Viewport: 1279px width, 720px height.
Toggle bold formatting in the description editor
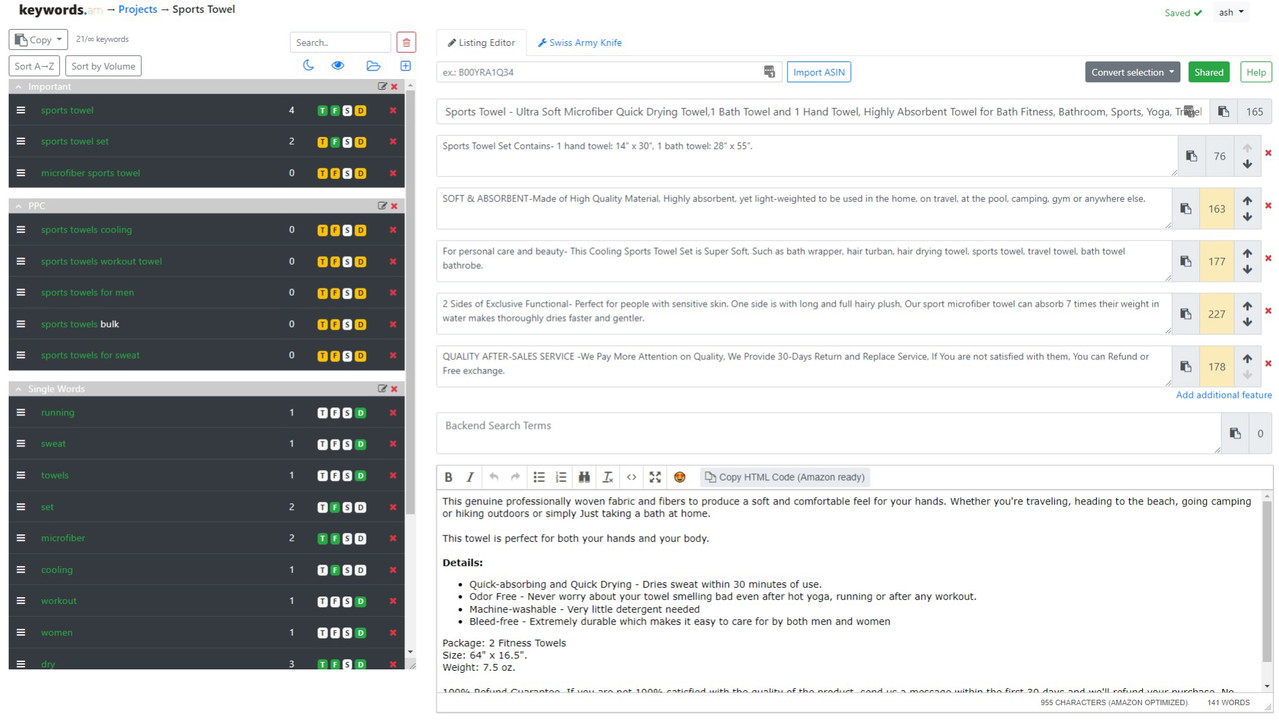[x=448, y=477]
